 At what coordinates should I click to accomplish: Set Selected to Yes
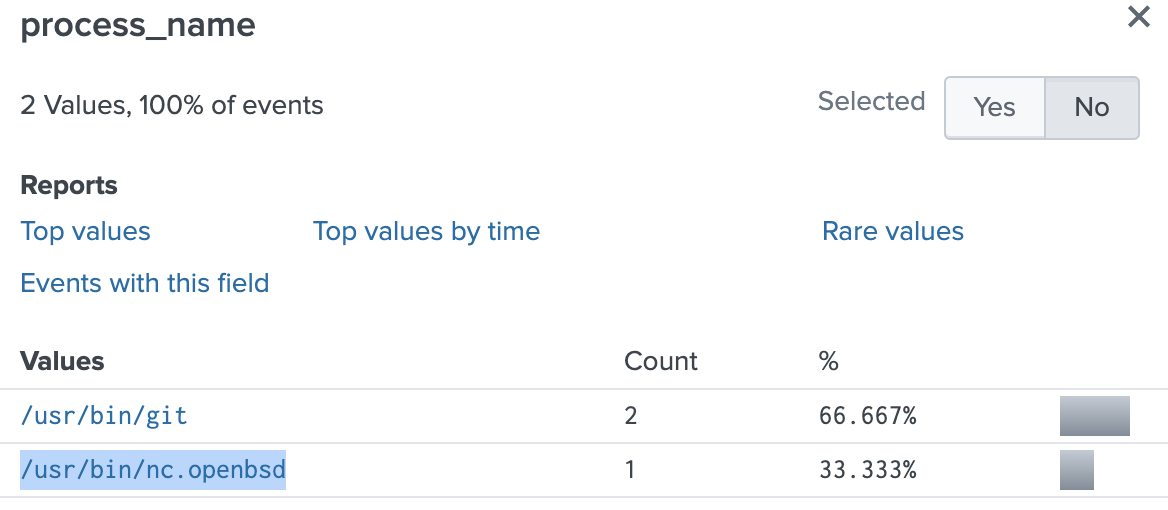994,108
